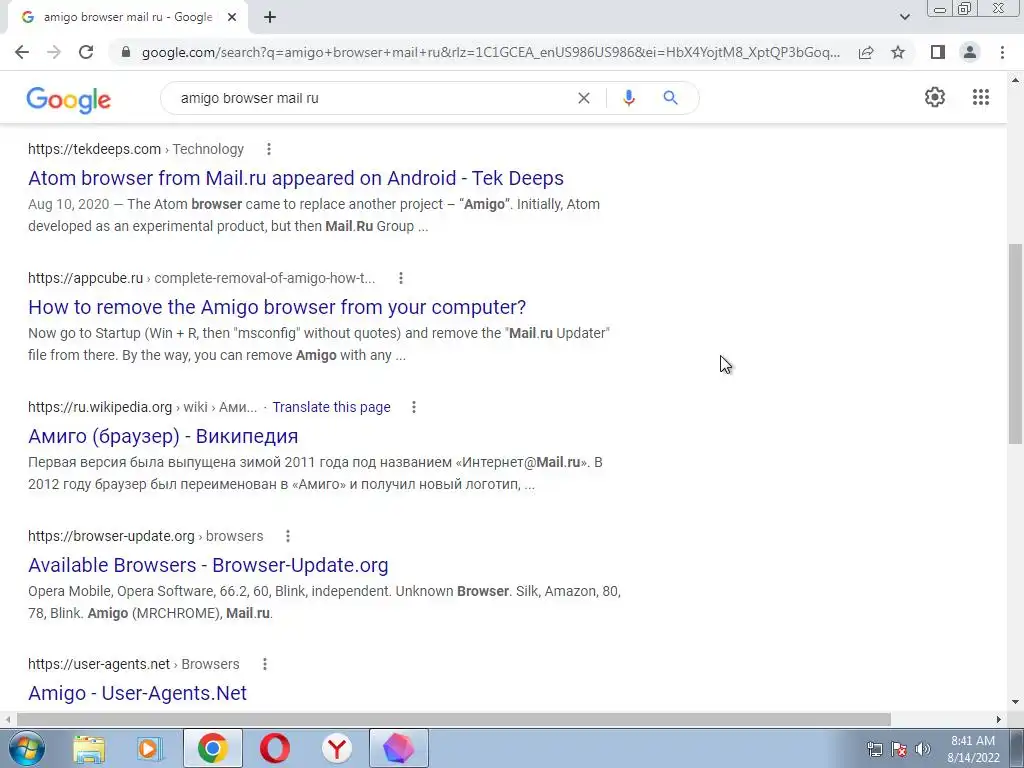Click the browser back arrow
The height and width of the screenshot is (768, 1024).
pos(22,52)
